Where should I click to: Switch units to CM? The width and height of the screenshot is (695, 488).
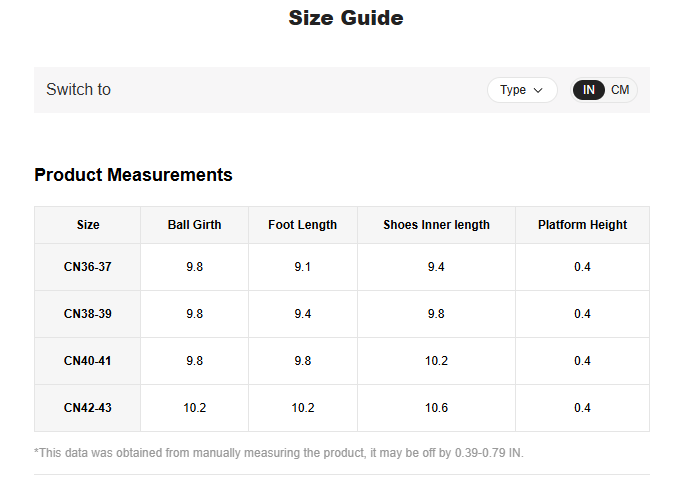(620, 90)
